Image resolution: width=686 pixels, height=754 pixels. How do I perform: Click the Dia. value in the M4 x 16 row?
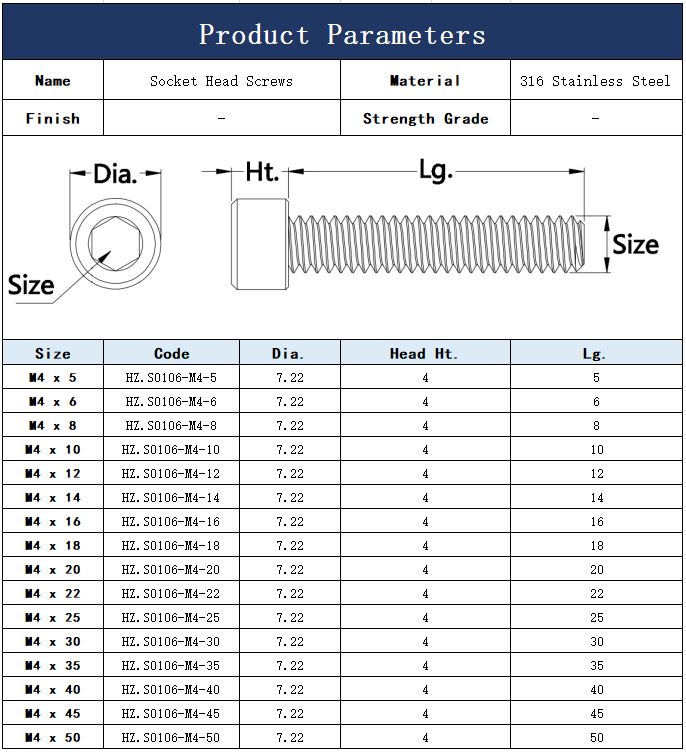pos(290,522)
